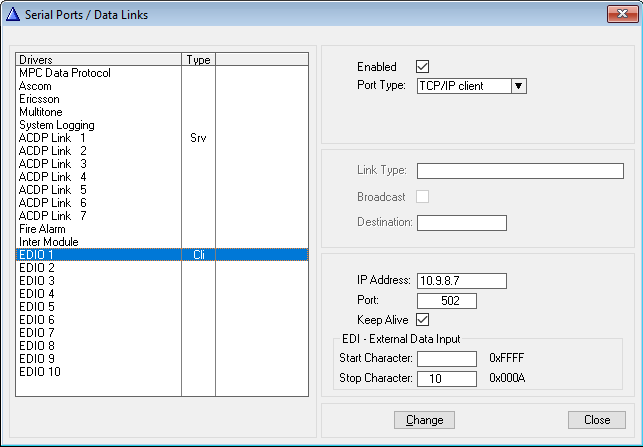
Task: Click the Port number field
Action: pos(447,301)
